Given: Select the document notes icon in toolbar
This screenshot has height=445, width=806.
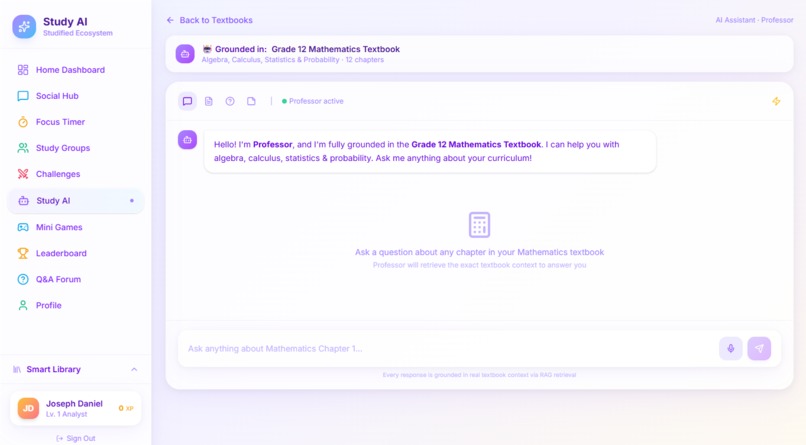Looking at the screenshot, I should click(x=209, y=101).
